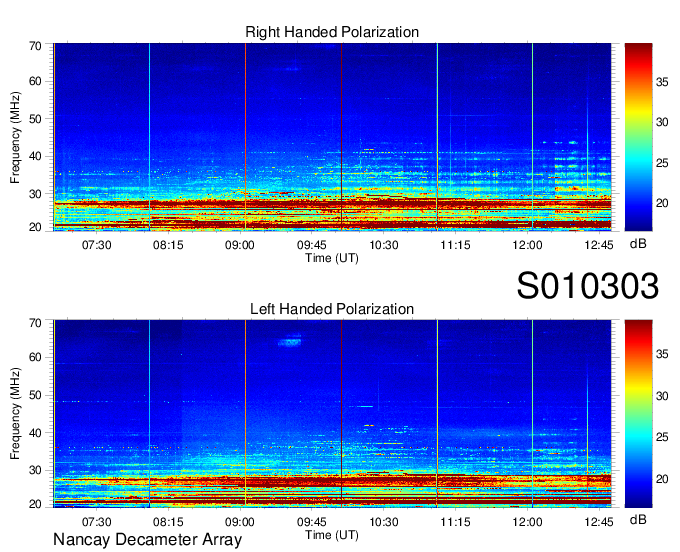
Task: Click the "35" value on Right Handed color bar
Action: [x=662, y=82]
